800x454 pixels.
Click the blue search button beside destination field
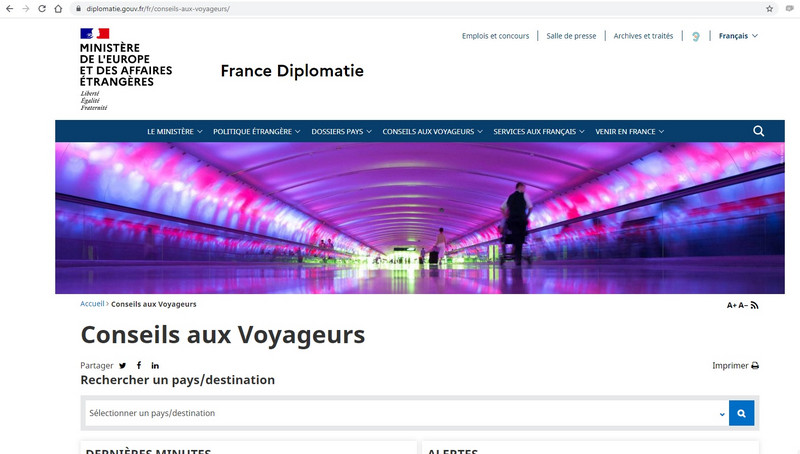point(741,413)
